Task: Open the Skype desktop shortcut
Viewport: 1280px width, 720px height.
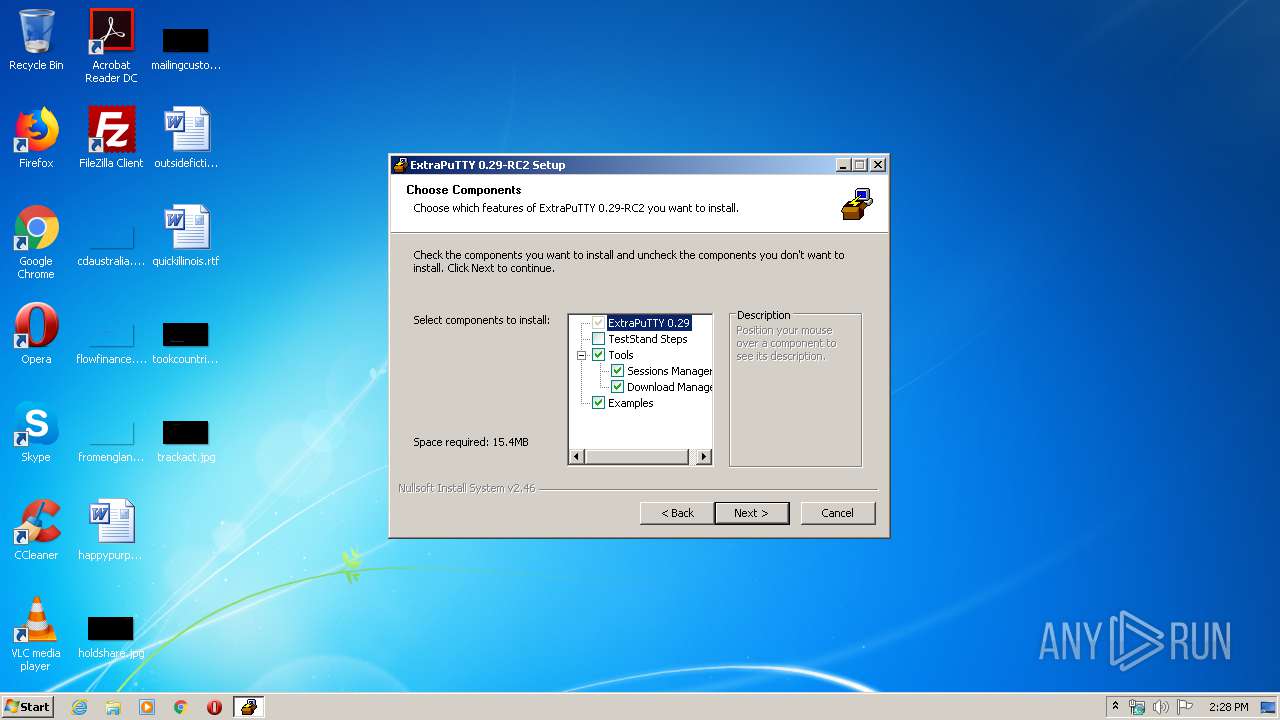Action: coord(36,432)
